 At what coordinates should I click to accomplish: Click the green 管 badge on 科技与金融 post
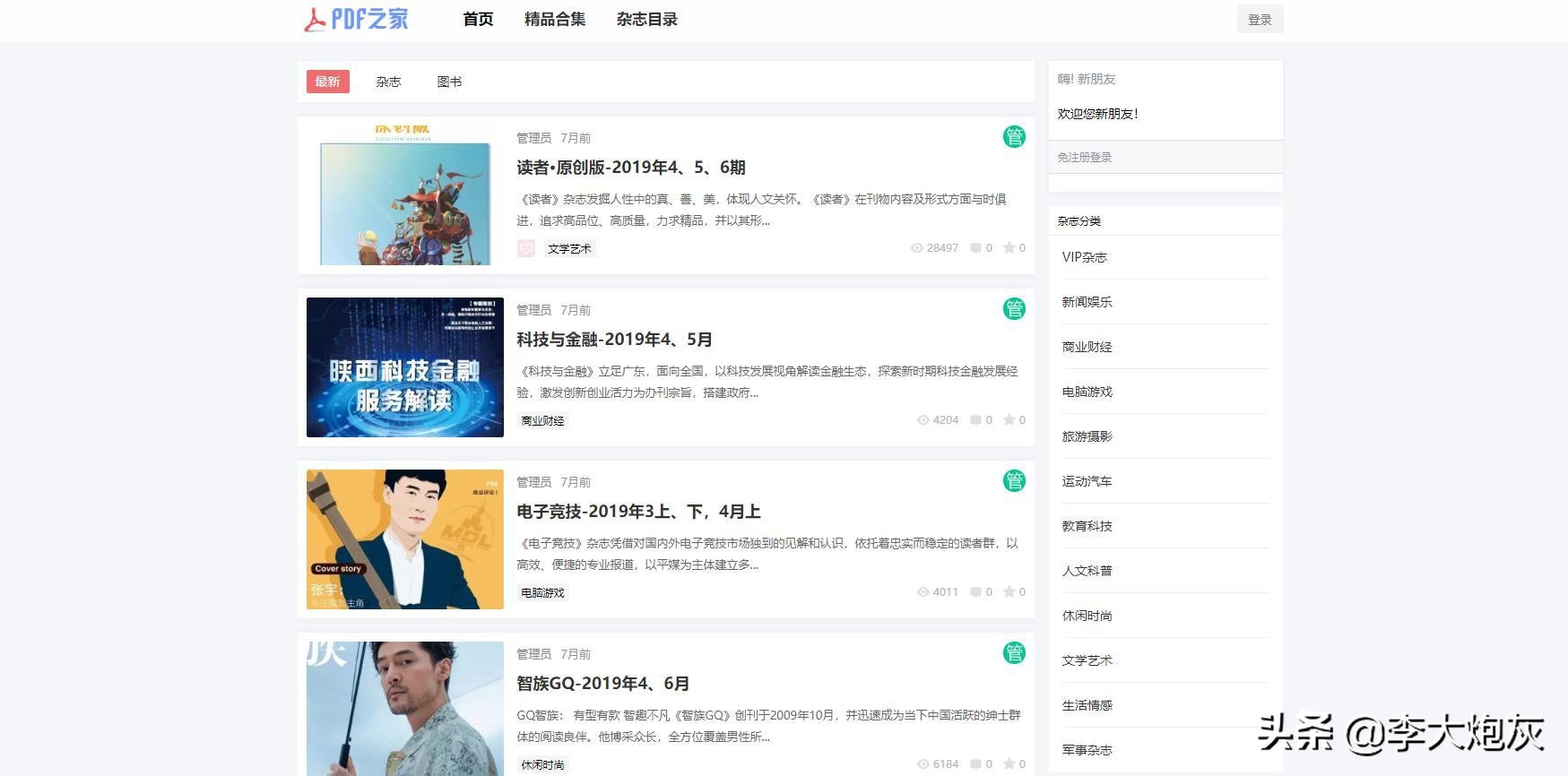tap(1014, 309)
